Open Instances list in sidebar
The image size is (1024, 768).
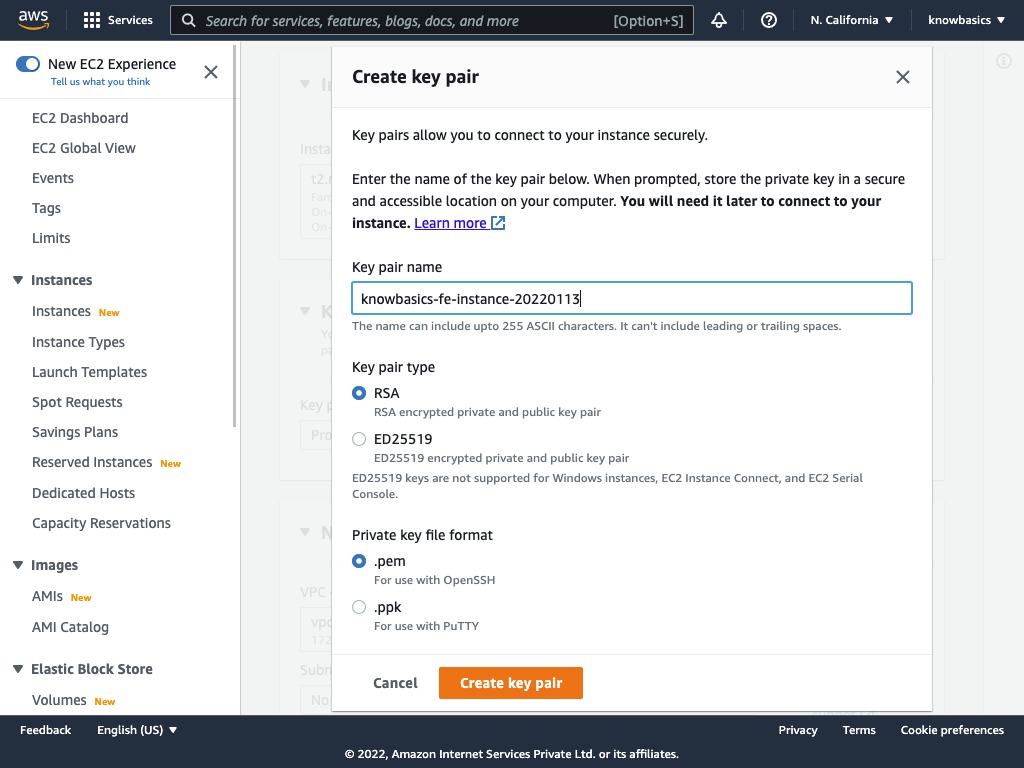click(x=61, y=312)
